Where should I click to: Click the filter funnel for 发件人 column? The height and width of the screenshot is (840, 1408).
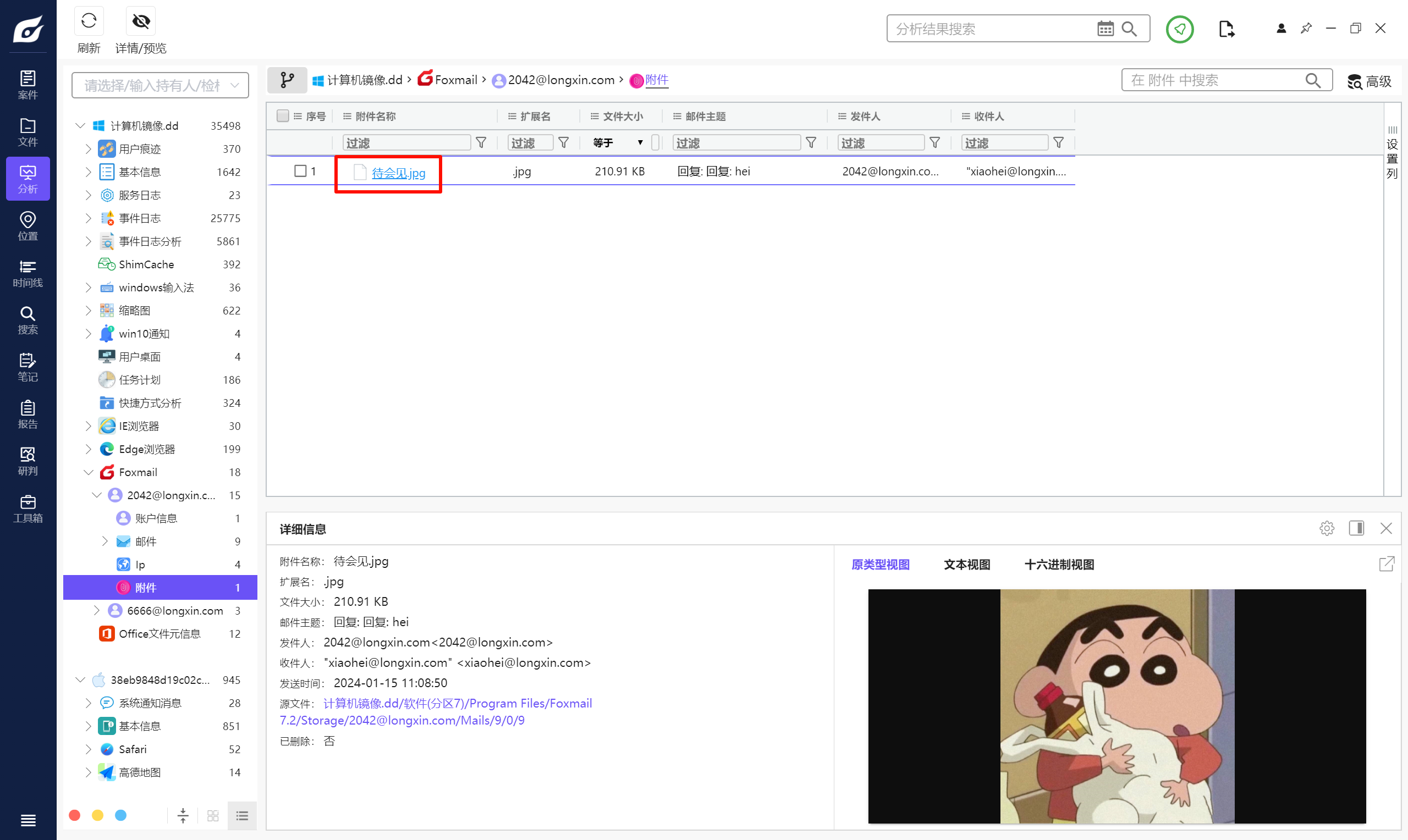(935, 142)
